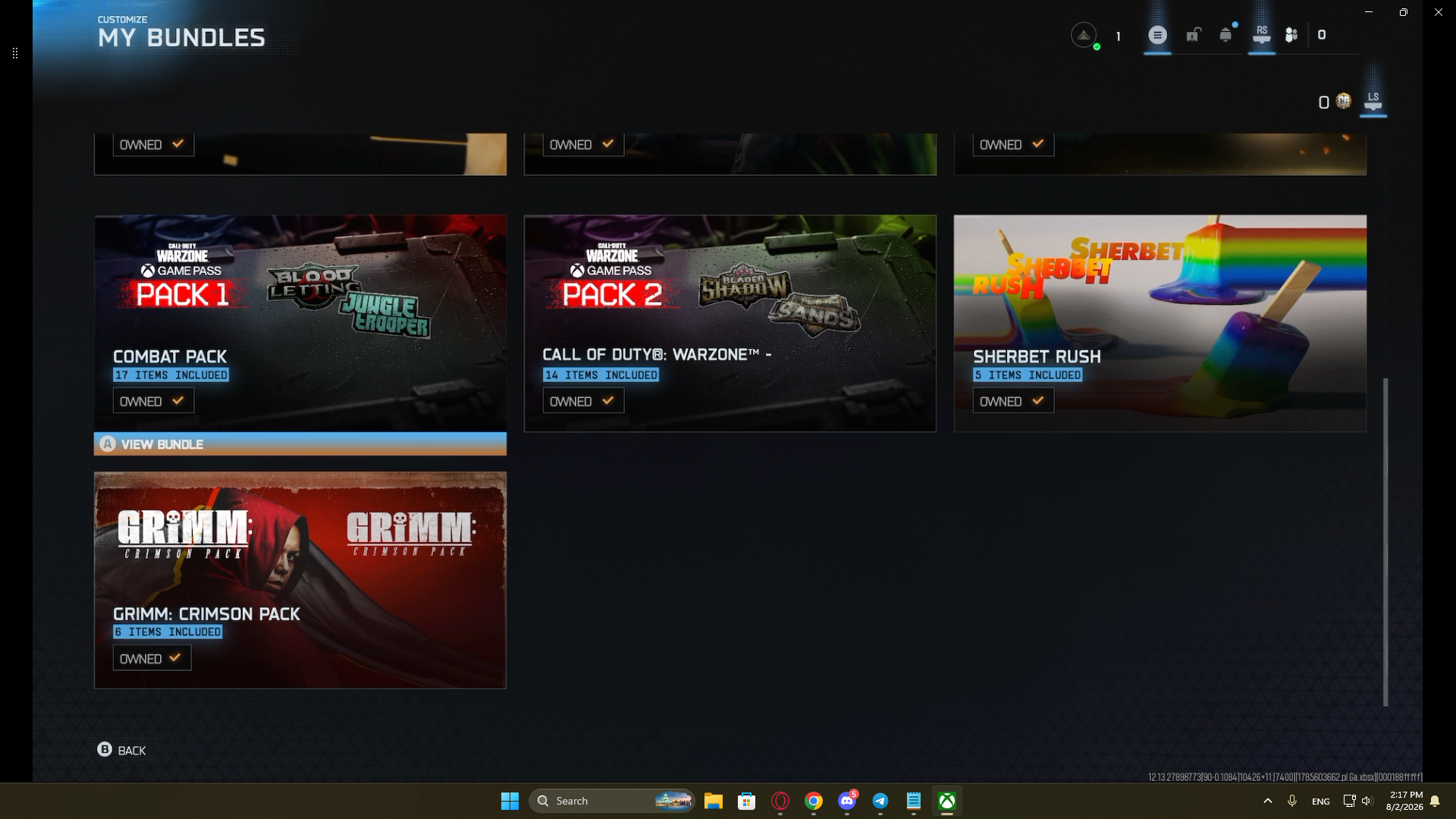Screen dimensions: 1456x819
Task: Go back with the Back button
Action: [x=122, y=750]
